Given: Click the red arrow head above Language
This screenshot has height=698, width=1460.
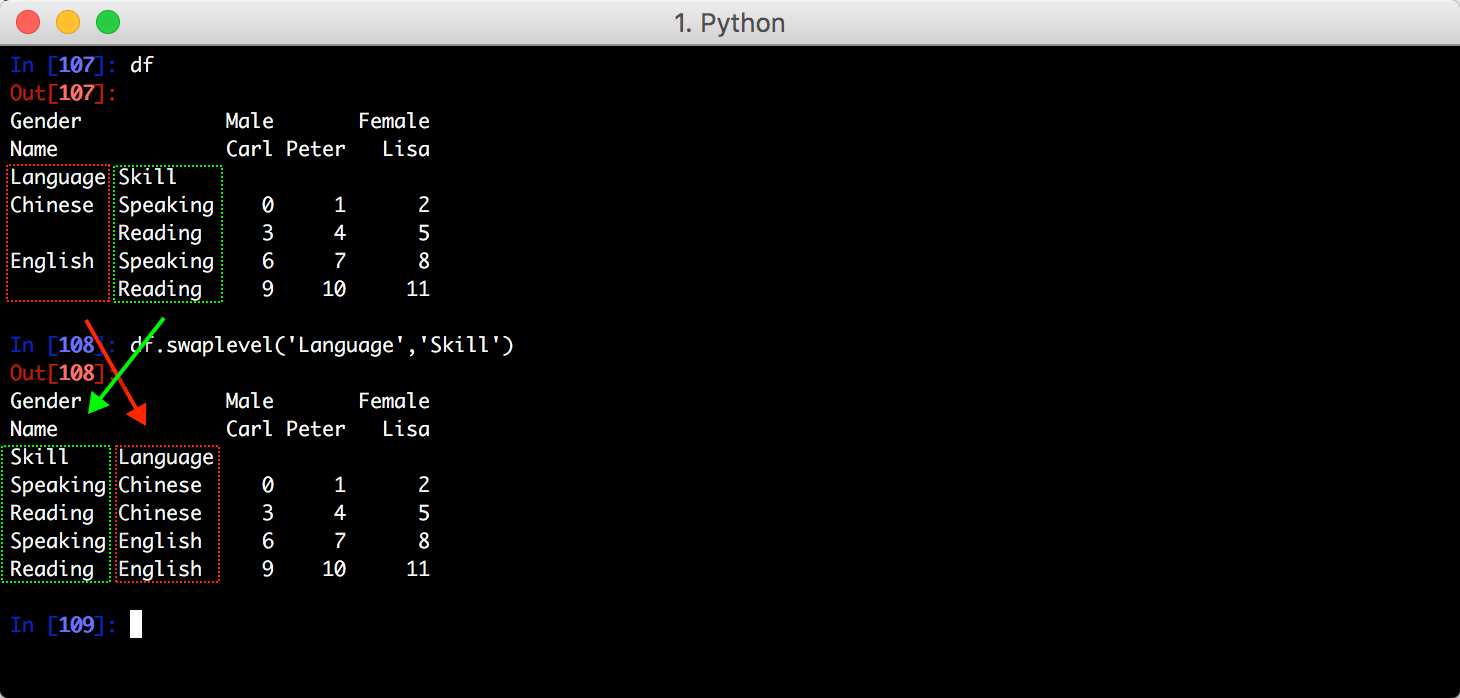Looking at the screenshot, I should pos(136,413).
